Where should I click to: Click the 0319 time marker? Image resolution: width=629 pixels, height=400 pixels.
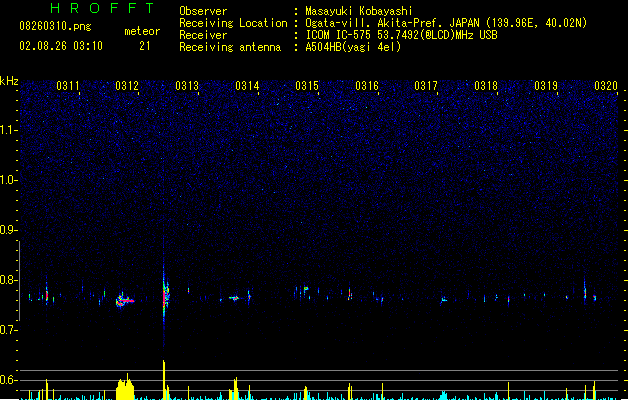[x=546, y=86]
